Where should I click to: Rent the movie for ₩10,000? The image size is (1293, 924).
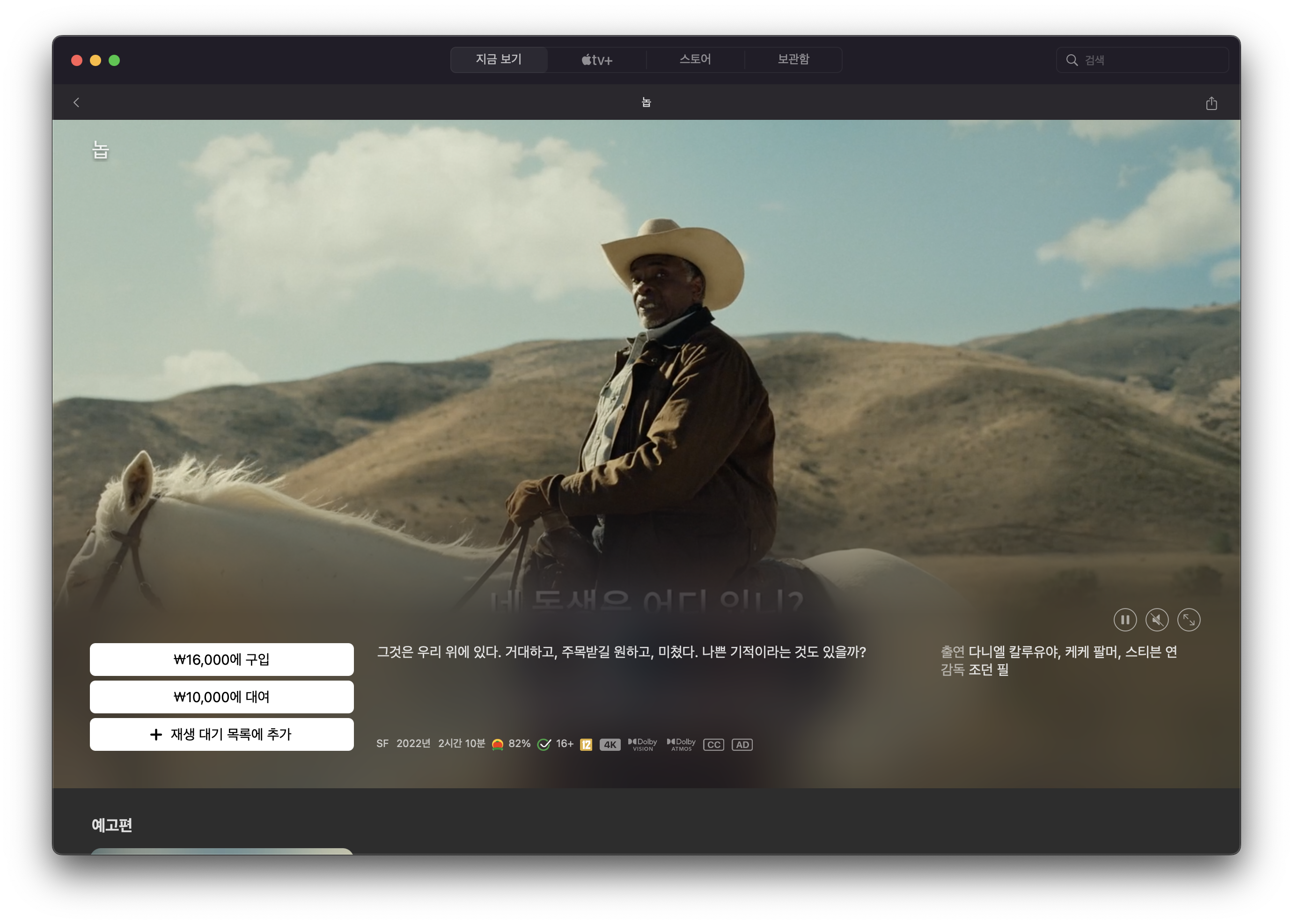click(221, 697)
